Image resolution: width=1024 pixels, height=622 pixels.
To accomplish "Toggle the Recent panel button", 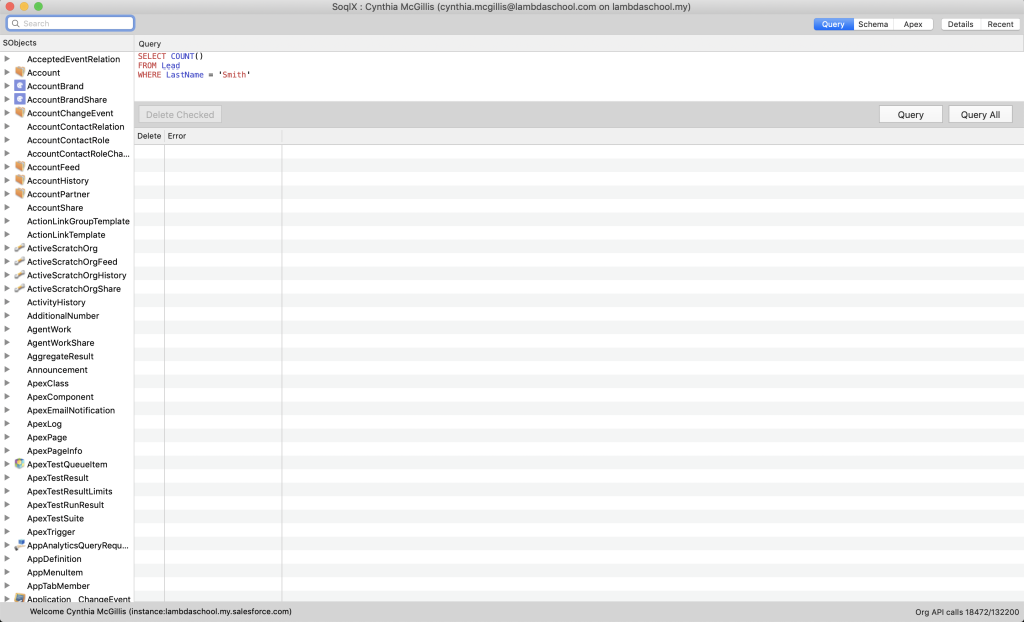I will (x=1000, y=24).
